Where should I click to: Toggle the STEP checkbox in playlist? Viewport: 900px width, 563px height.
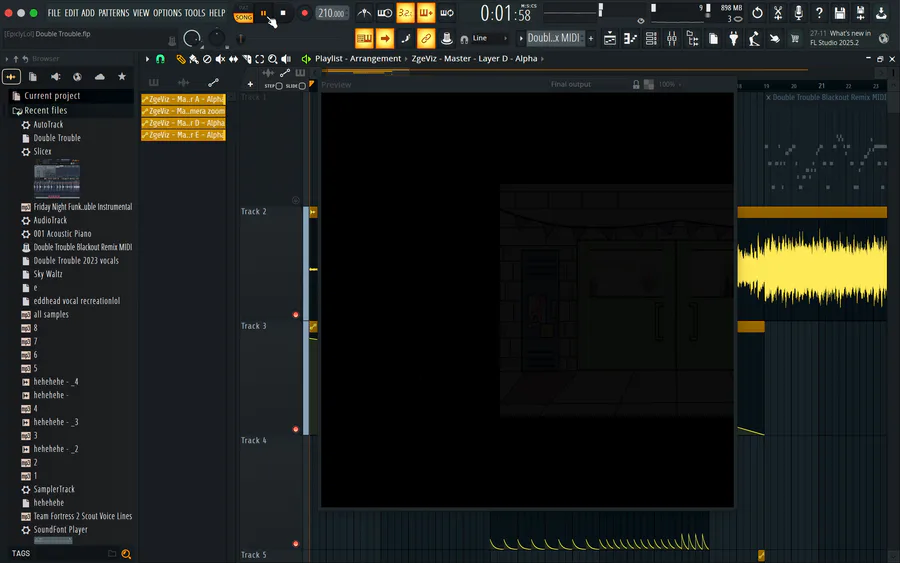[279, 86]
